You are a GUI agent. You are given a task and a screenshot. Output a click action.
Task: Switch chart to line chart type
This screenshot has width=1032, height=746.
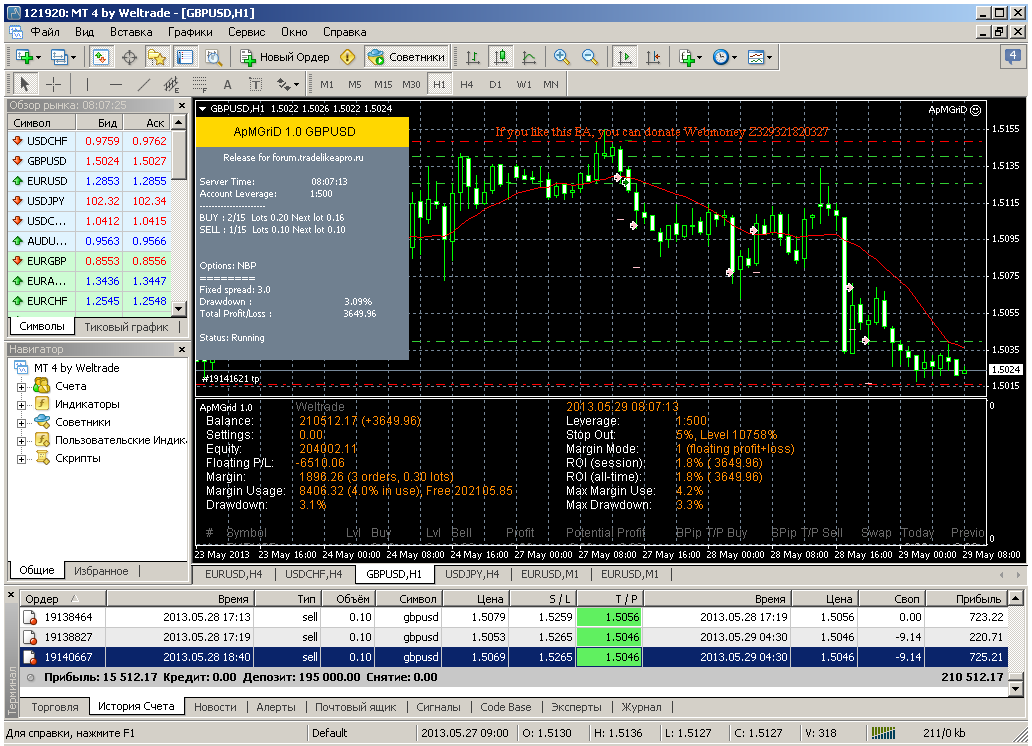pos(529,57)
